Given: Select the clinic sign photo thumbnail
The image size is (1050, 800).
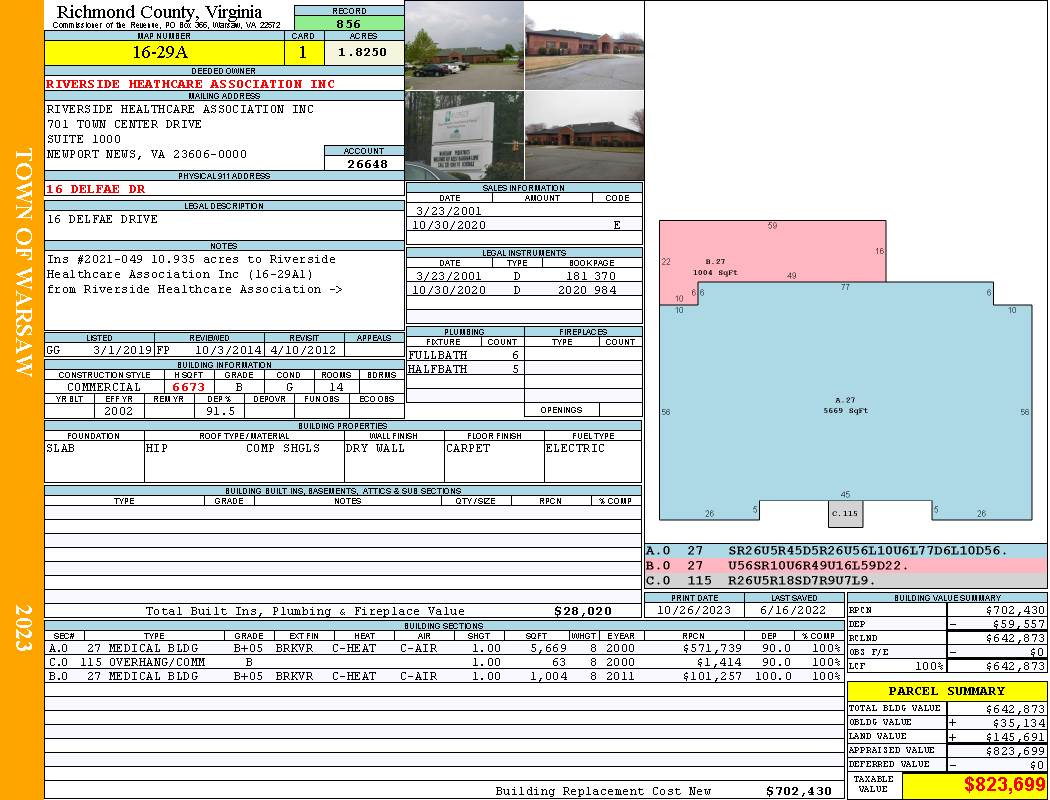Looking at the screenshot, I should click(465, 136).
